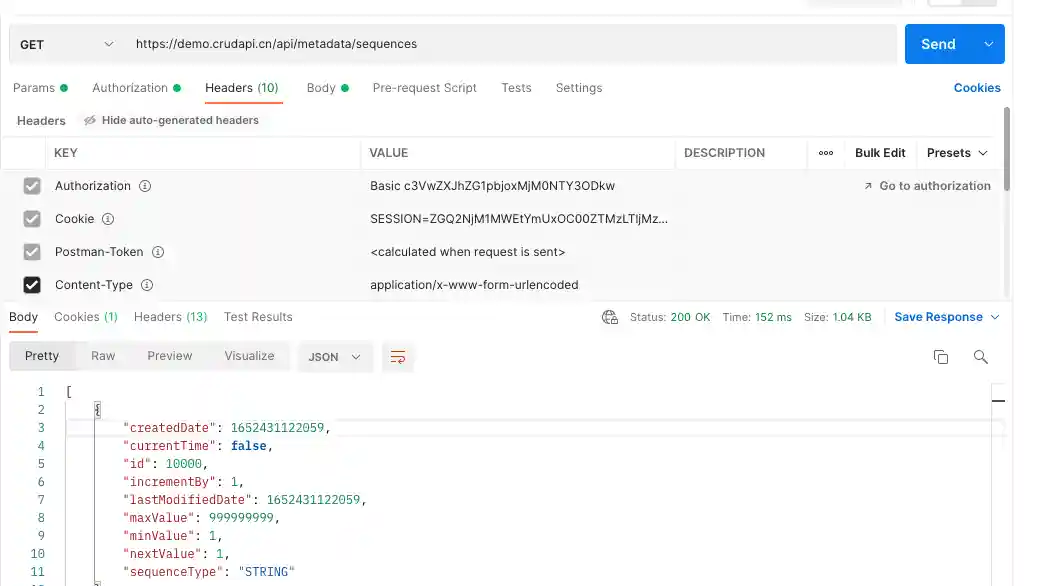This screenshot has width=1039, height=586.
Task: Copy the response body with copy icon
Action: 940,357
